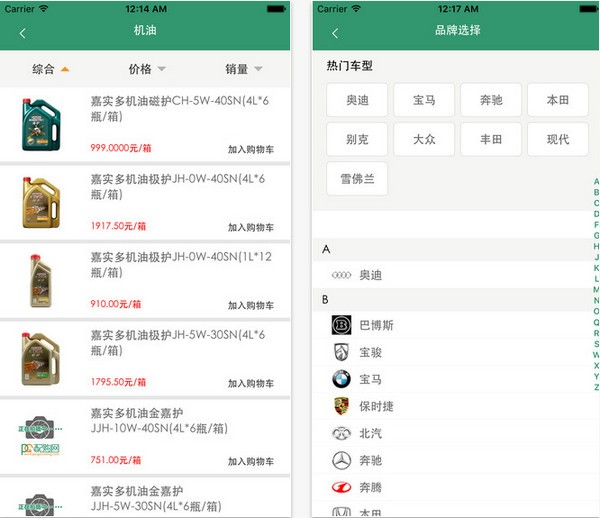Select the BMW logo in brand list
The width and height of the screenshot is (600, 518).
pos(342,379)
